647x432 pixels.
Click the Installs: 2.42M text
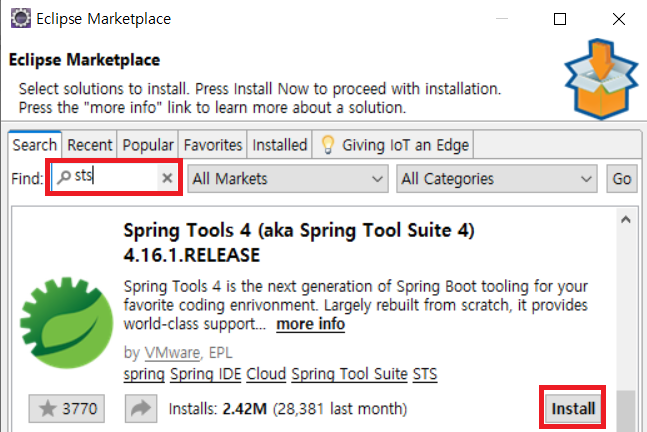217,409
